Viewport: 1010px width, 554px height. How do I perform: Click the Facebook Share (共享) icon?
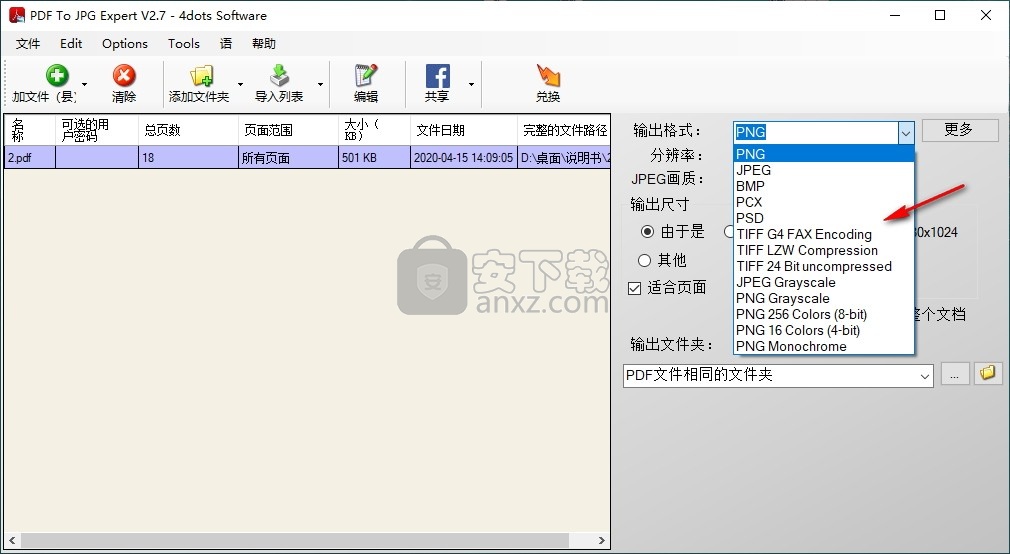click(x=437, y=76)
